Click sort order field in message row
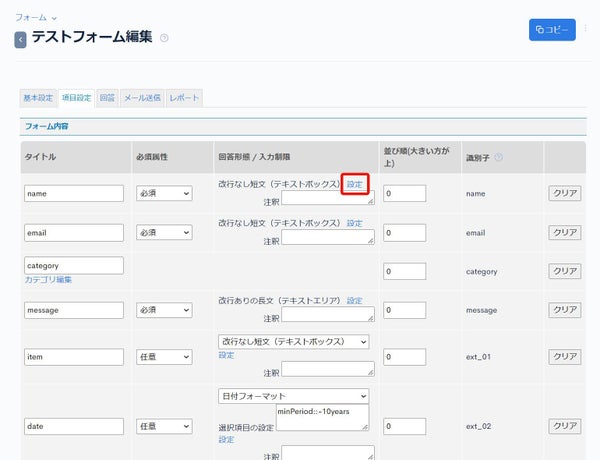This screenshot has height=460, width=600. (404, 310)
